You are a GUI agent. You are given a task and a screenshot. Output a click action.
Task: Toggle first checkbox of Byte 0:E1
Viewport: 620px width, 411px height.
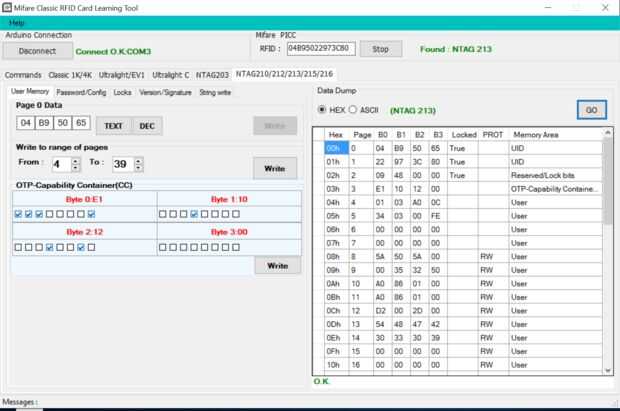pyautogui.click(x=18, y=214)
